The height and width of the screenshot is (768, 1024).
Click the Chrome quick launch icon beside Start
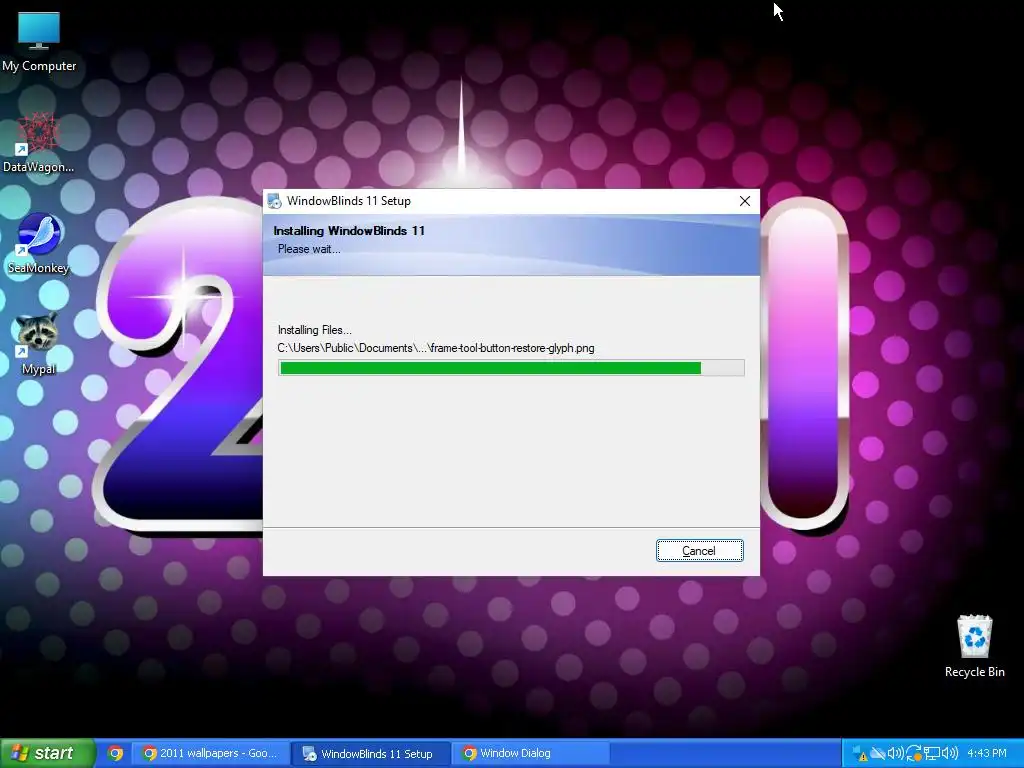115,753
